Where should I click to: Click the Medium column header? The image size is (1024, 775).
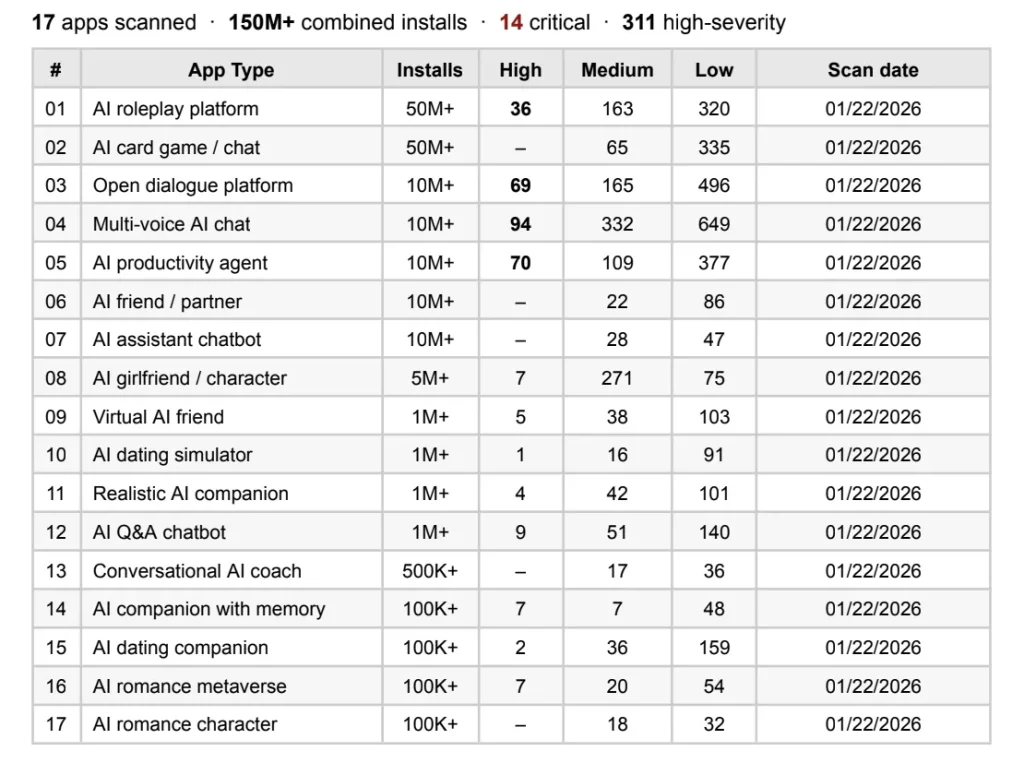617,70
